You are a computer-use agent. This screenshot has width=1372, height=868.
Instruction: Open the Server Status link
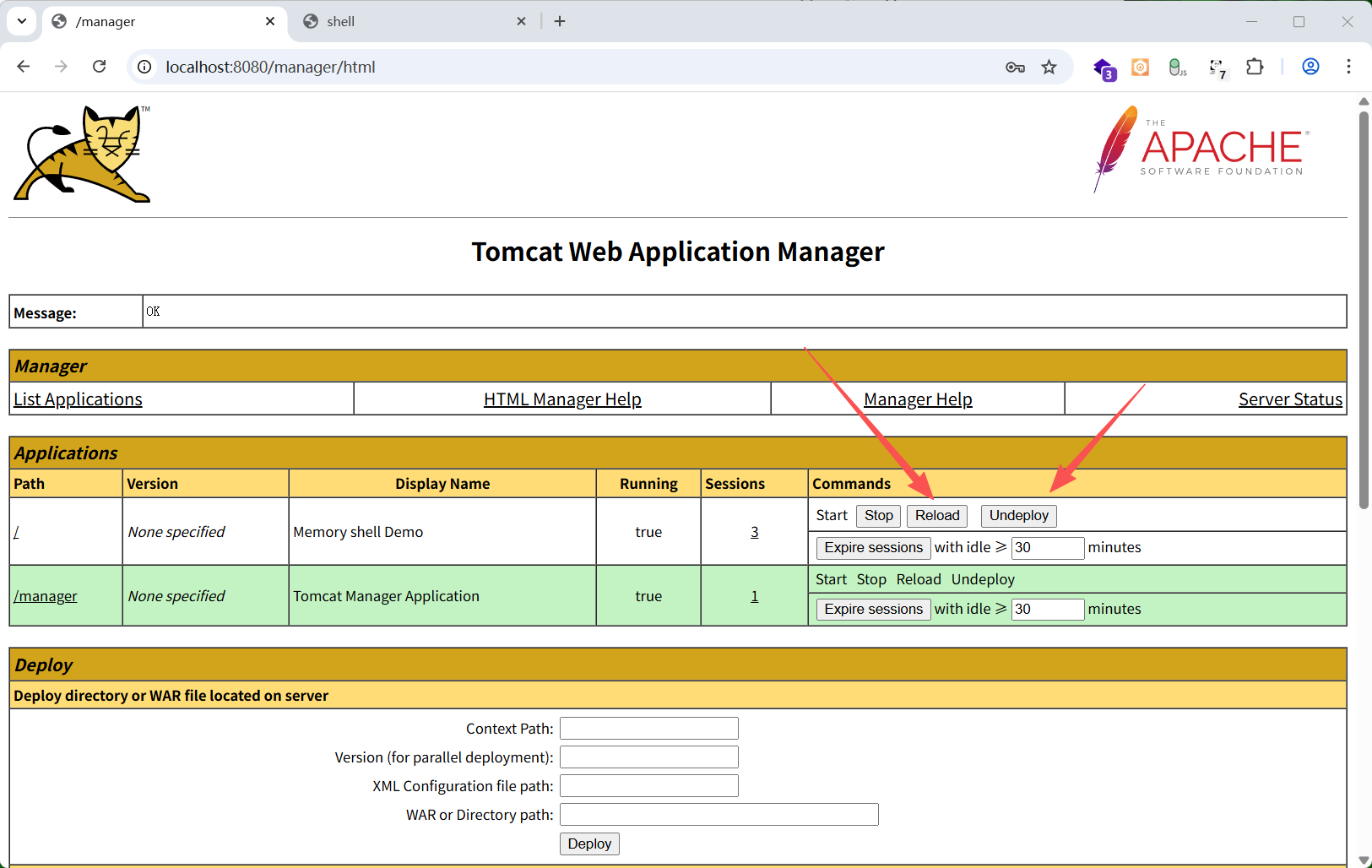pyautogui.click(x=1289, y=399)
